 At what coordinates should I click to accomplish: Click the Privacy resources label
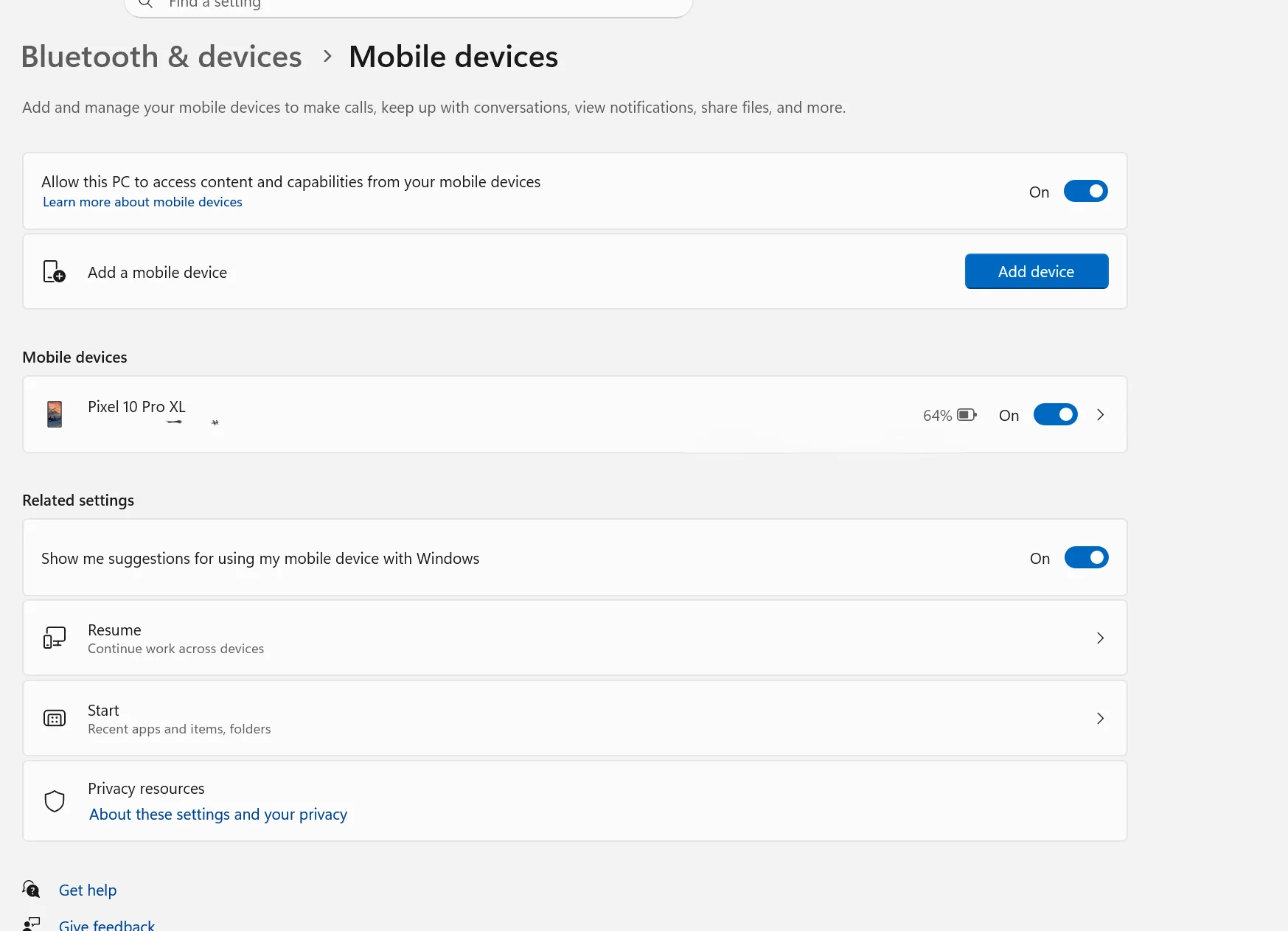click(146, 789)
